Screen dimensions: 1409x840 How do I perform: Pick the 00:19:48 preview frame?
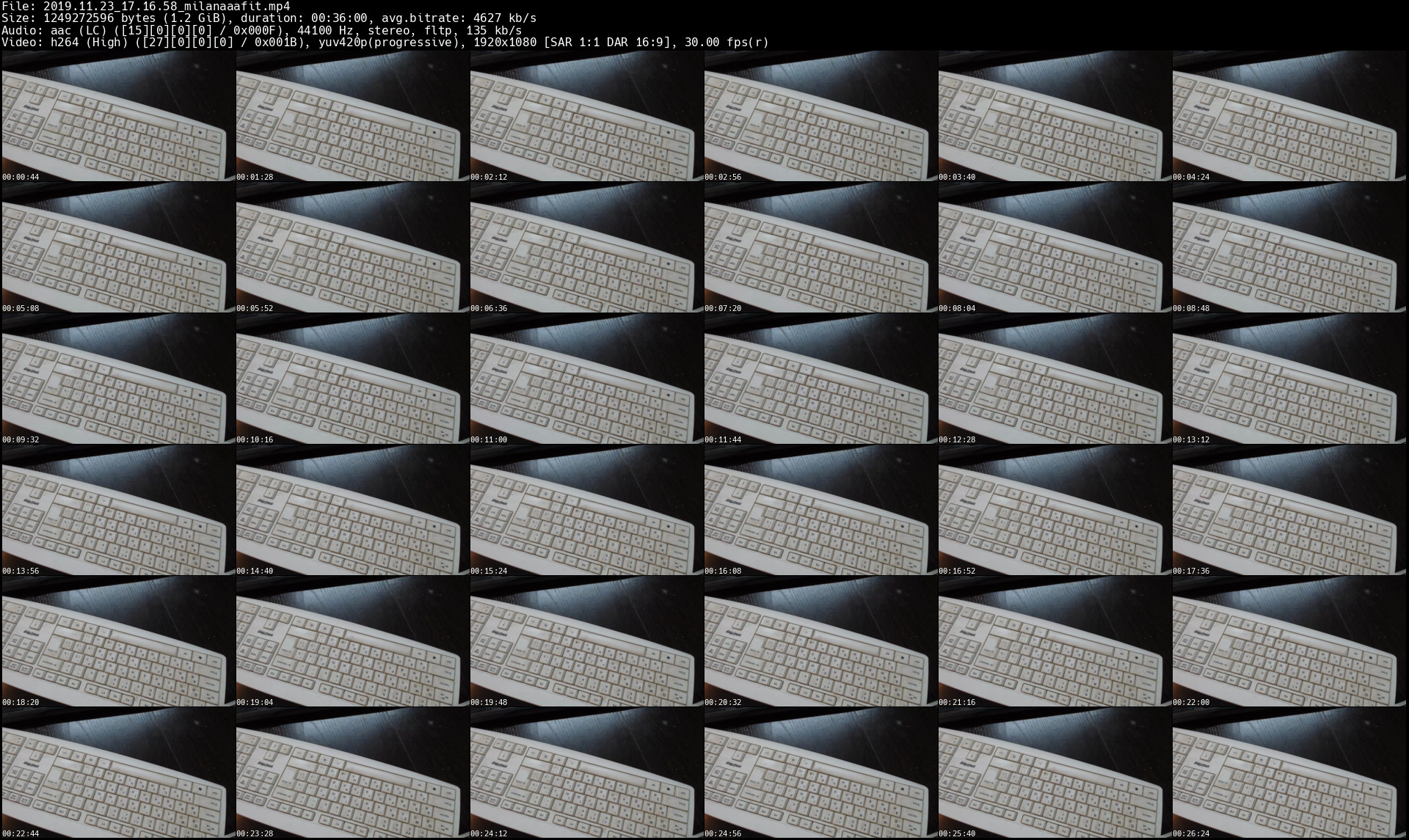click(586, 641)
